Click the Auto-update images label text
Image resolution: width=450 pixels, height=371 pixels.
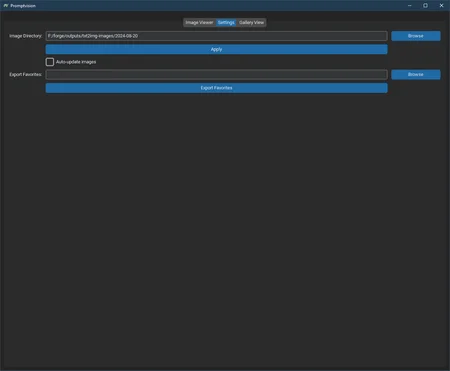pyautogui.click(x=76, y=62)
